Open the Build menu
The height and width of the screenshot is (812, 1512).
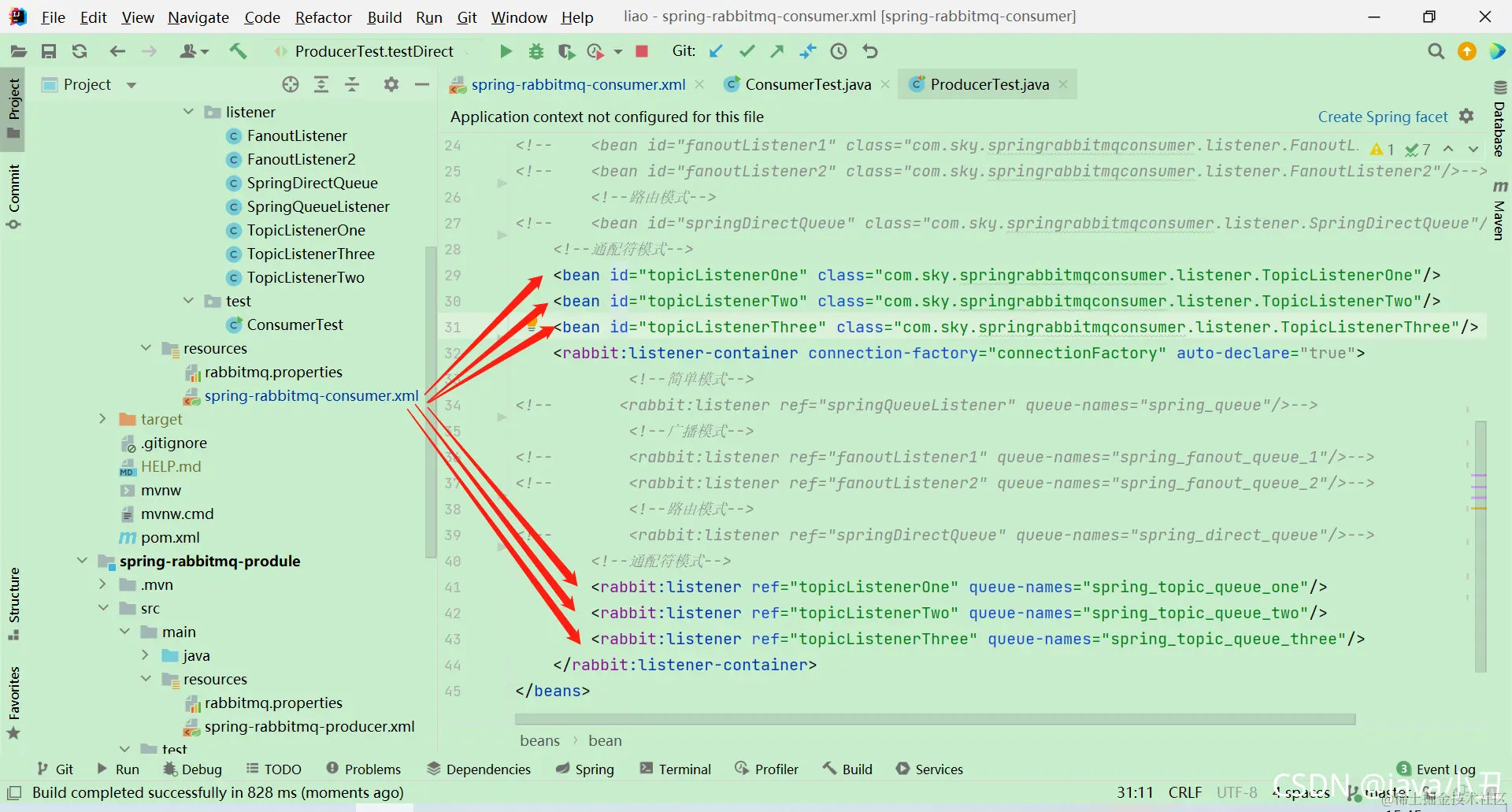[384, 17]
